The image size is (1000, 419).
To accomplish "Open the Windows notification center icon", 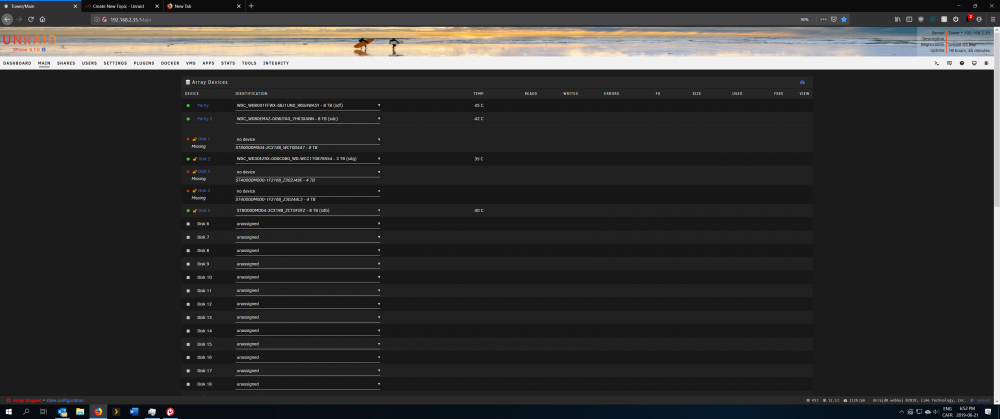I will pos(989,412).
